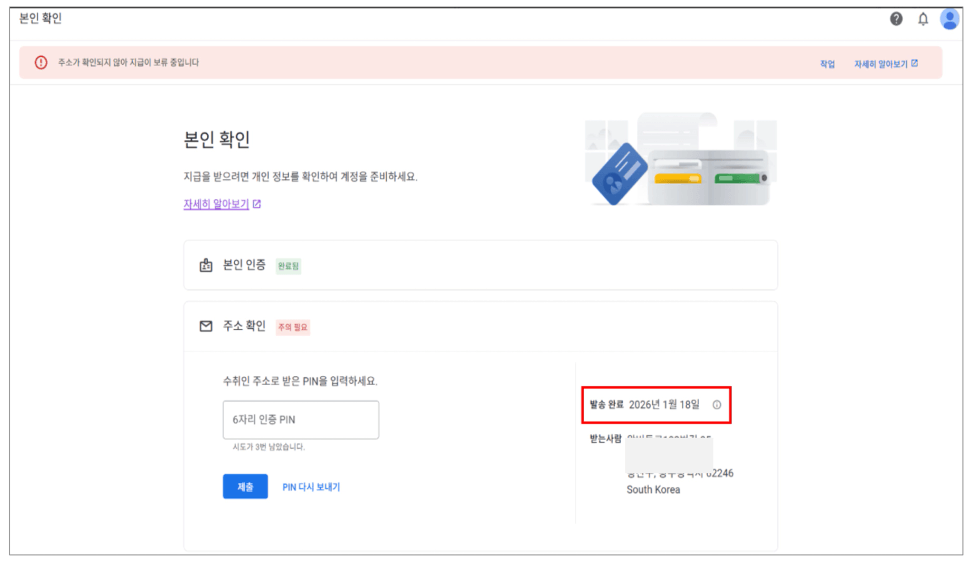Collapse the 주소 확인 section header
This screenshot has width=972, height=564.
480,327
